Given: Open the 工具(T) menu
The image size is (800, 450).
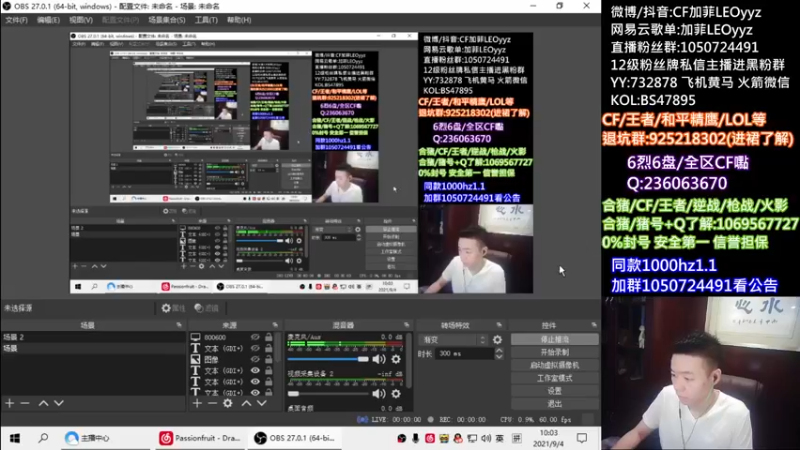Looking at the screenshot, I should point(206,20).
